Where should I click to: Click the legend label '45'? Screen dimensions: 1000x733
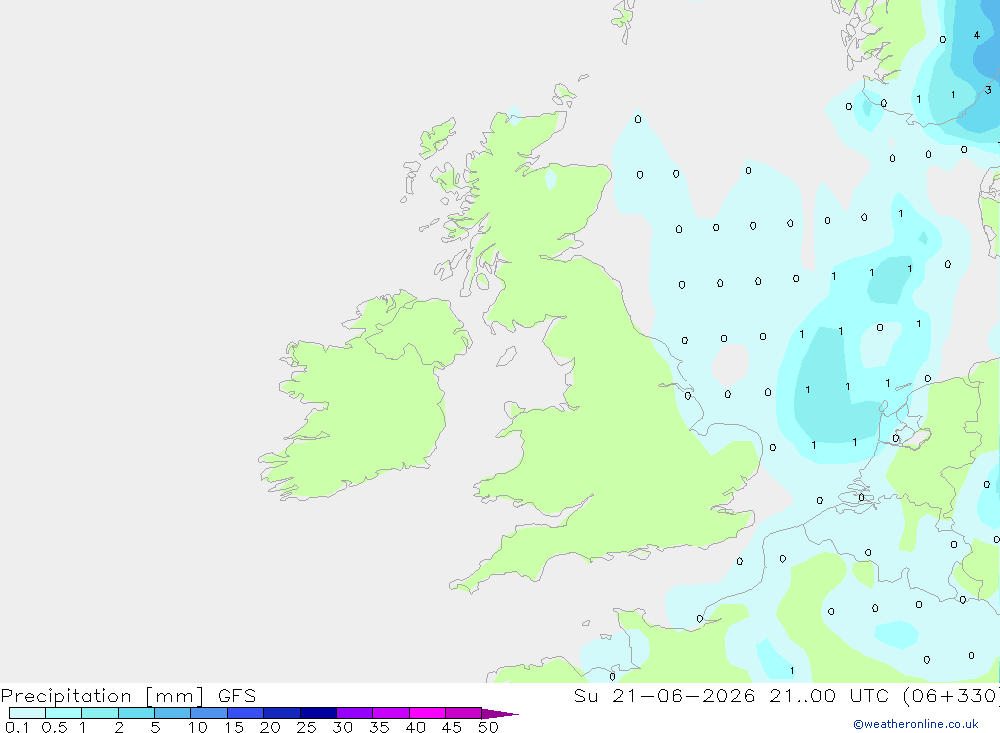click(x=452, y=727)
